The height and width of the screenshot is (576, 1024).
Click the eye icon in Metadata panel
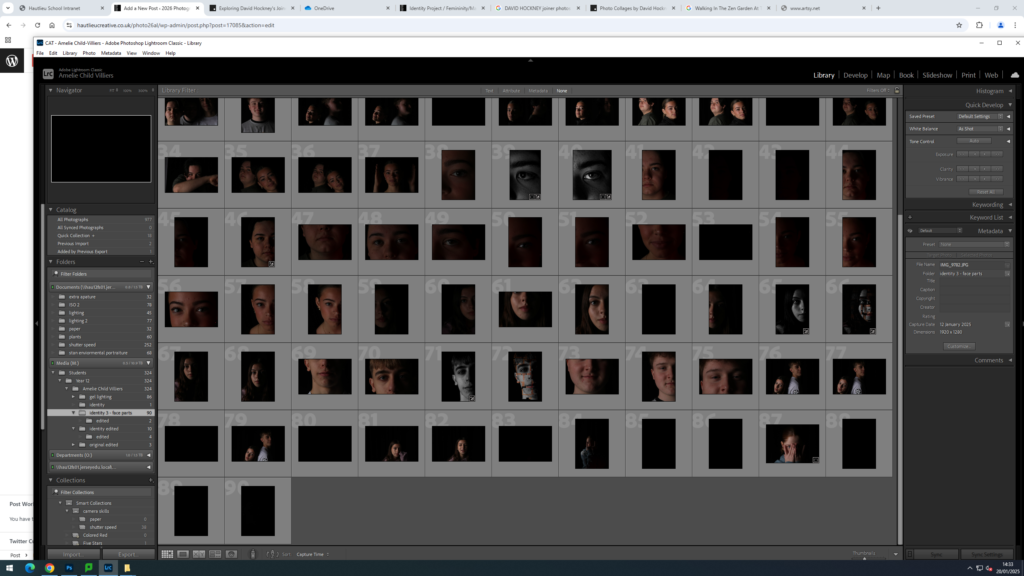pyautogui.click(x=910, y=231)
